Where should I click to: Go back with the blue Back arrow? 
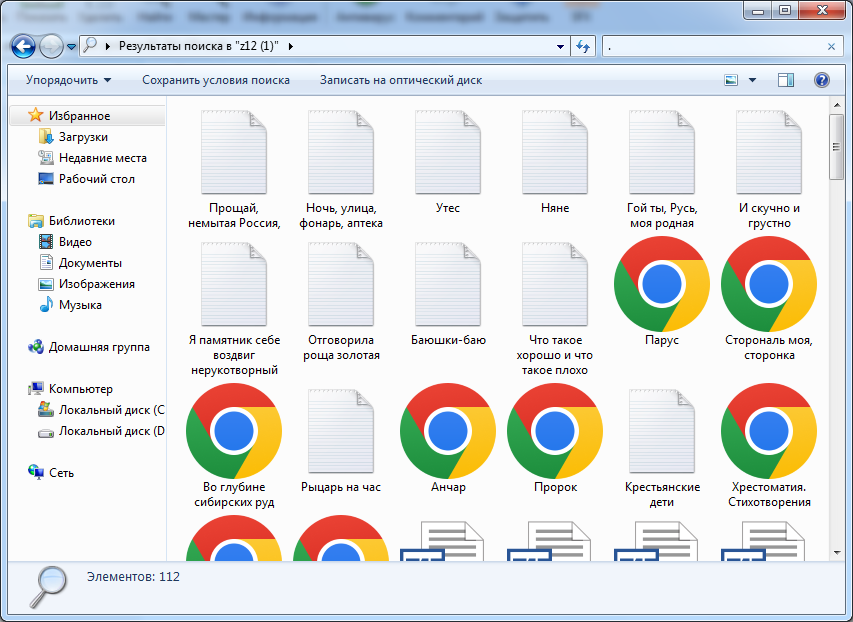(x=23, y=47)
